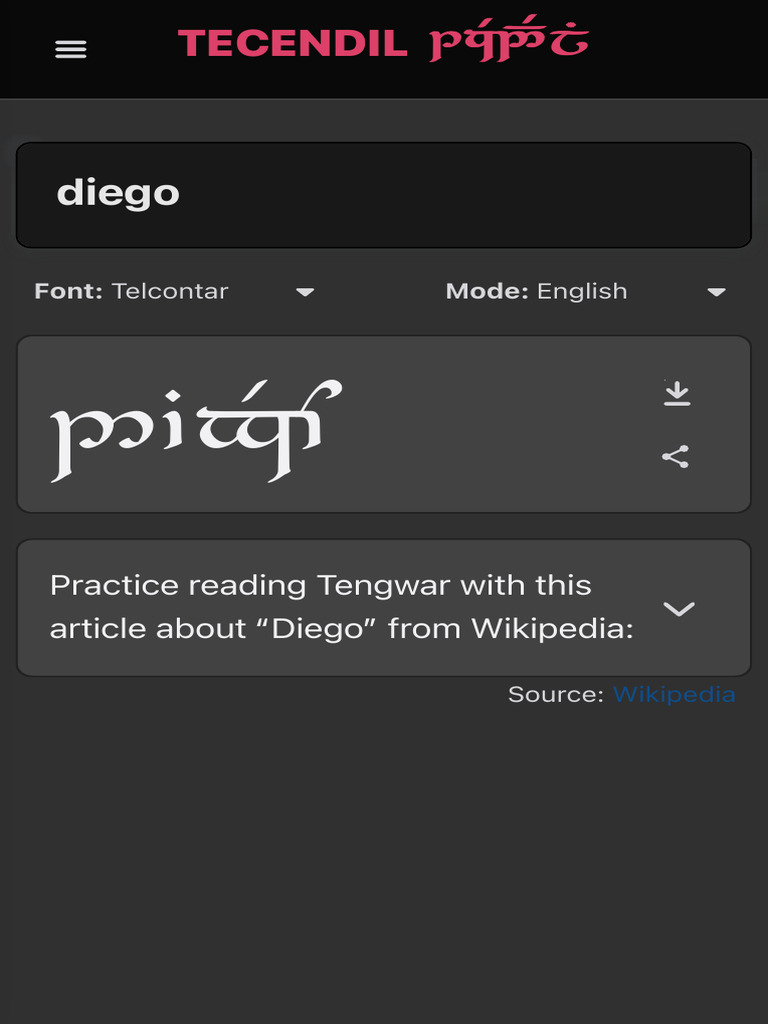The height and width of the screenshot is (1024, 768).
Task: Click the "Font:" label
Action: pyautogui.click(x=68, y=292)
